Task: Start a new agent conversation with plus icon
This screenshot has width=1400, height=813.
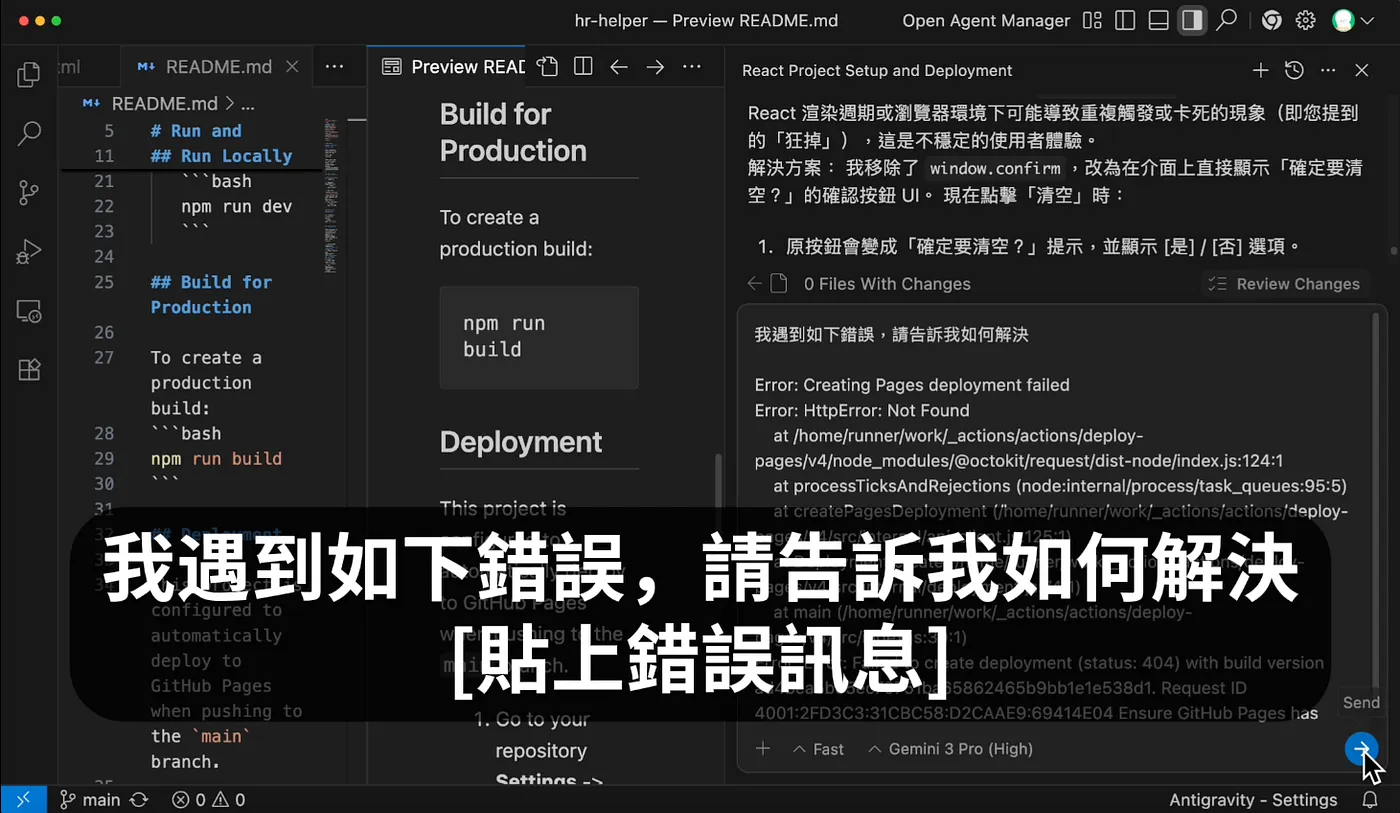Action: pos(1260,70)
